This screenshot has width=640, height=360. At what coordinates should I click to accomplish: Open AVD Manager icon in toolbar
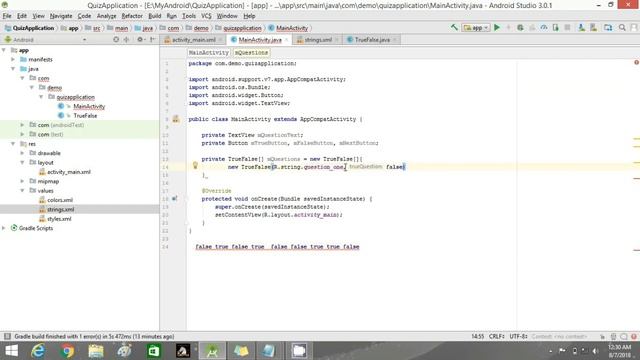tap(582, 27)
